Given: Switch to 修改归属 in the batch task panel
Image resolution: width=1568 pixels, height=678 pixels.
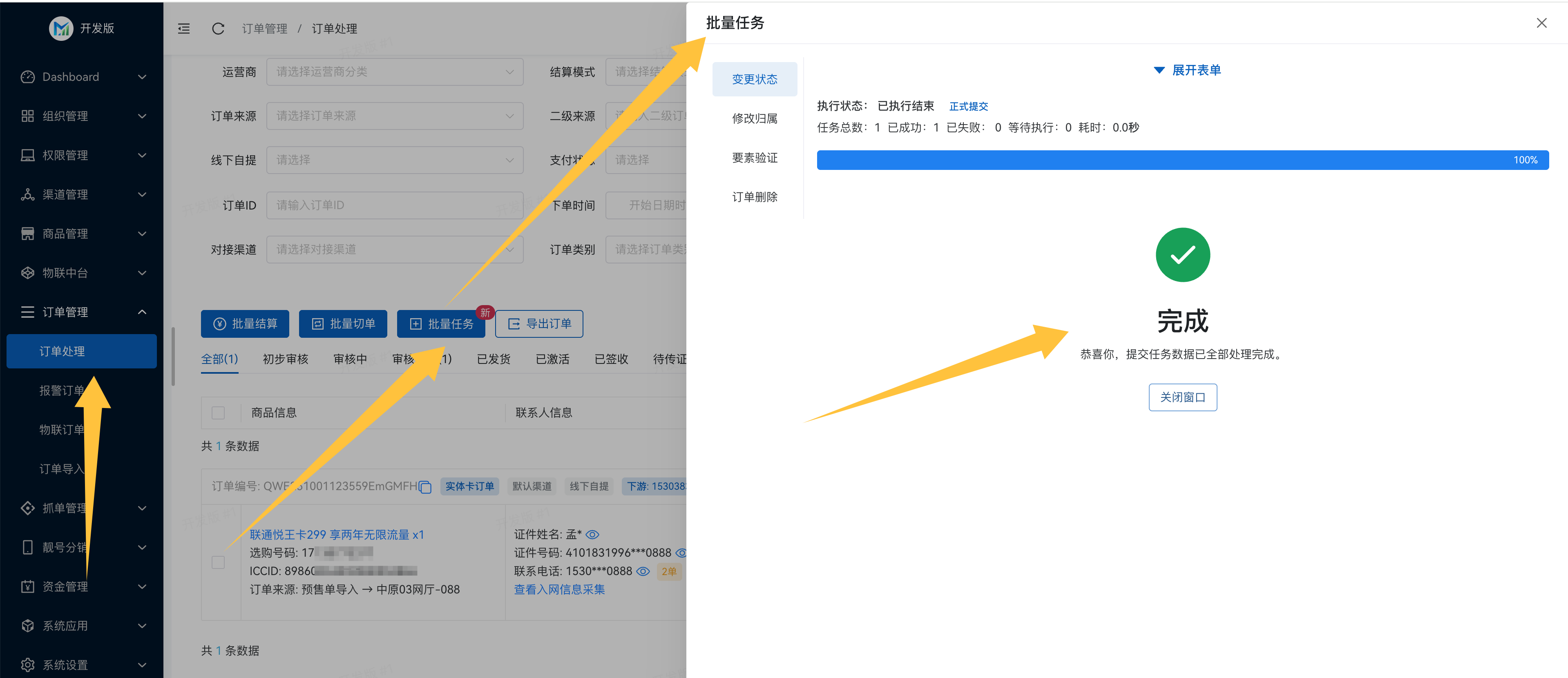Looking at the screenshot, I should 755,118.
